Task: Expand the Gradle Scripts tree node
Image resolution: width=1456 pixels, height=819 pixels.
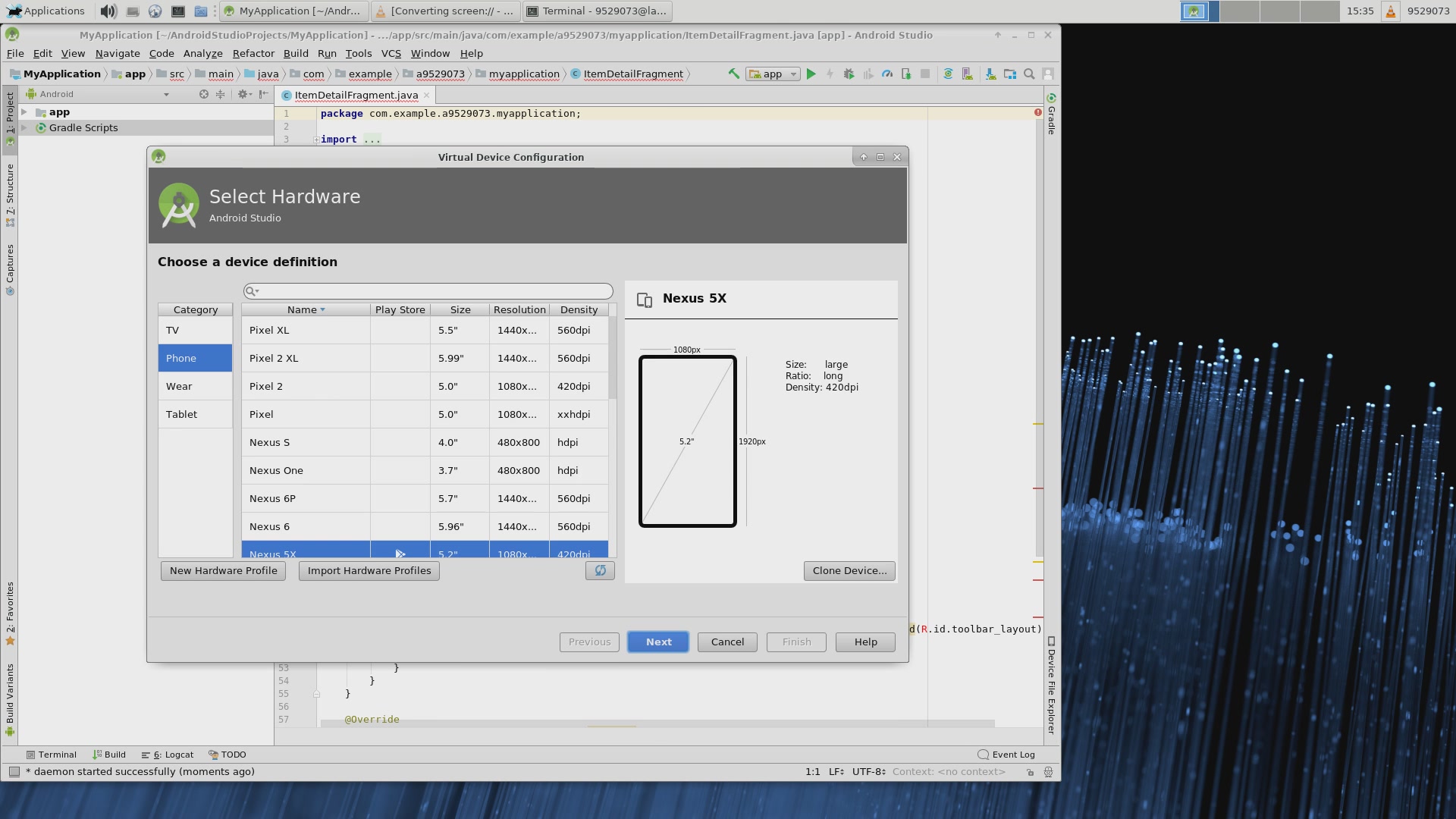Action: pyautogui.click(x=24, y=127)
